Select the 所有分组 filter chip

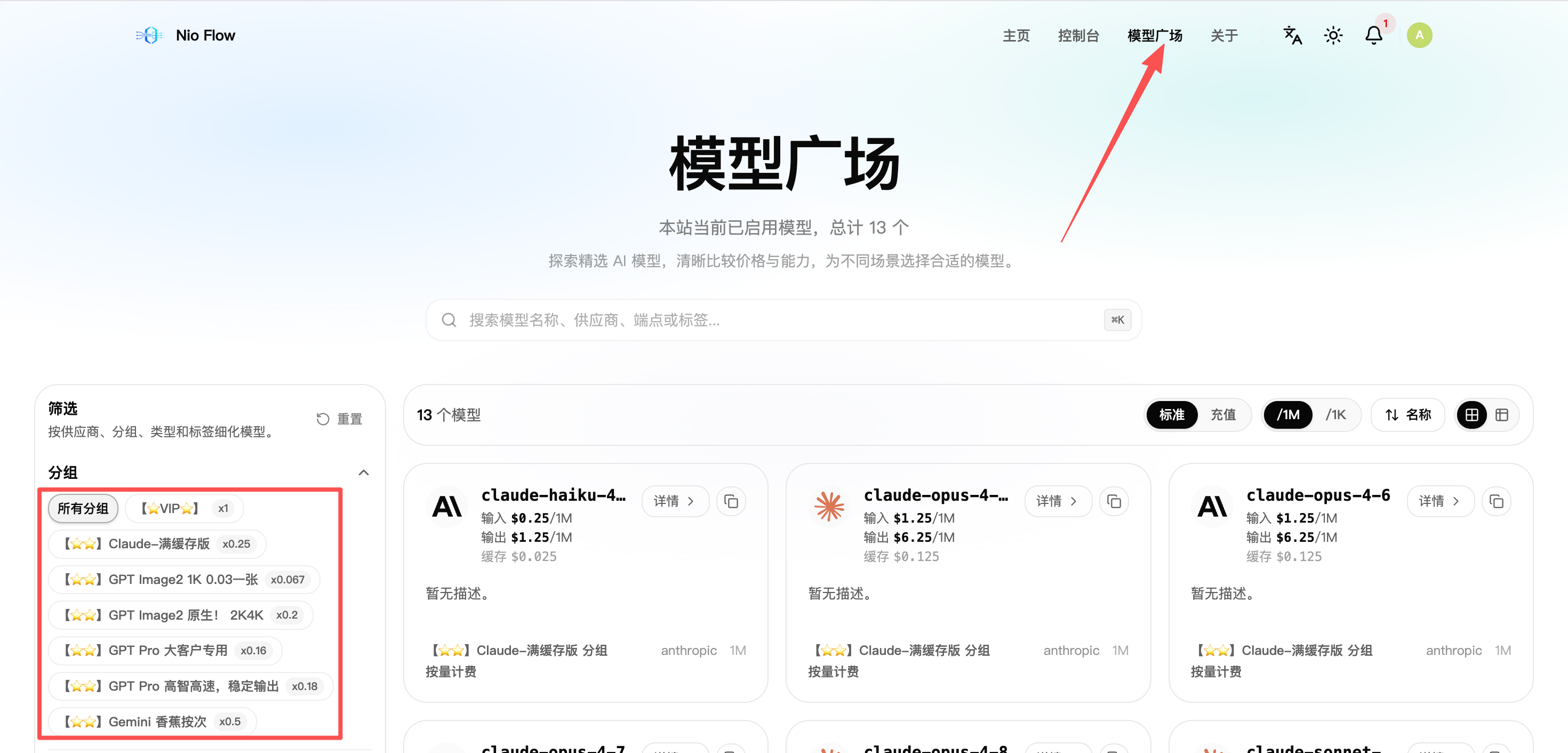[83, 508]
